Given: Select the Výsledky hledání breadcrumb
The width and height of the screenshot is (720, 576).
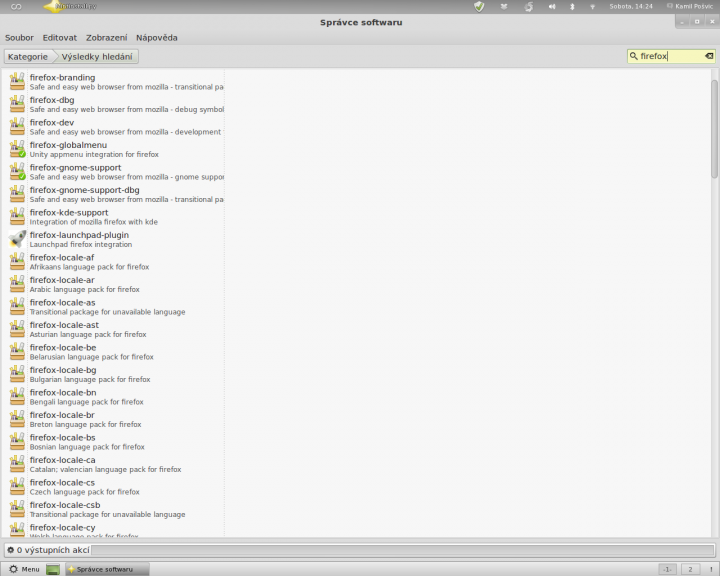Looking at the screenshot, I should [x=97, y=56].
